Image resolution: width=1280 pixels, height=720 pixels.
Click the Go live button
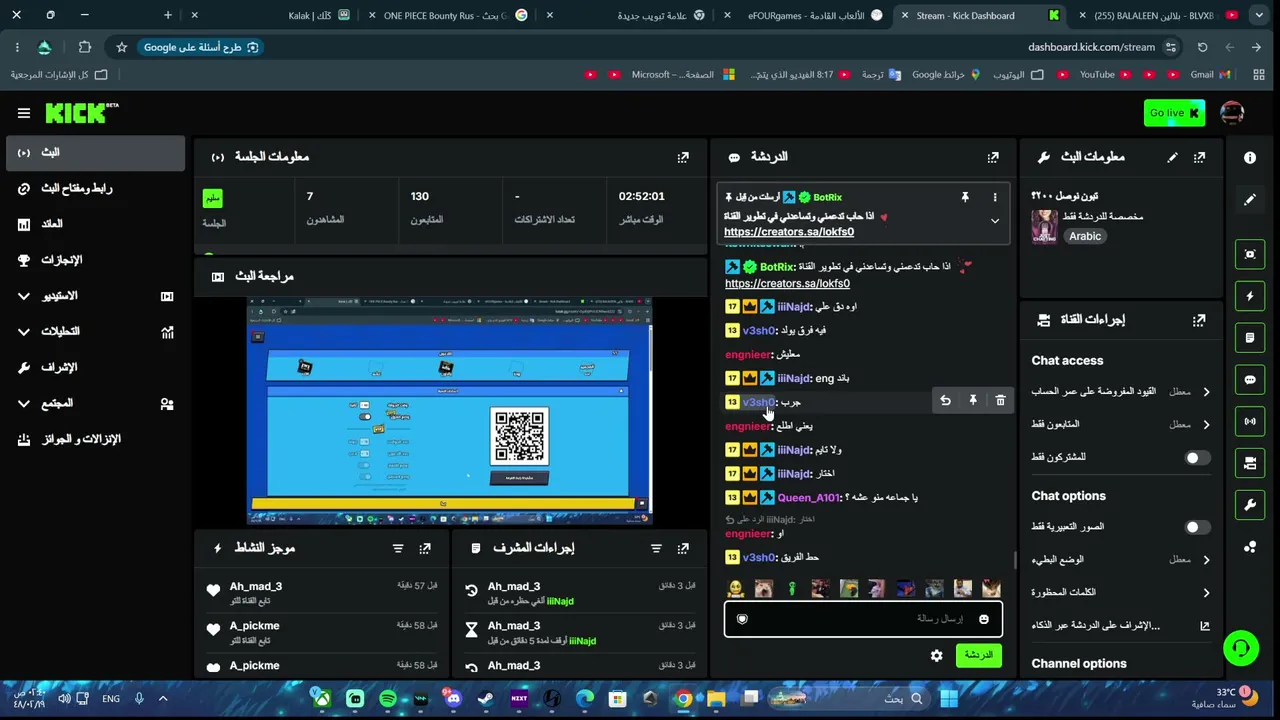[1174, 113]
